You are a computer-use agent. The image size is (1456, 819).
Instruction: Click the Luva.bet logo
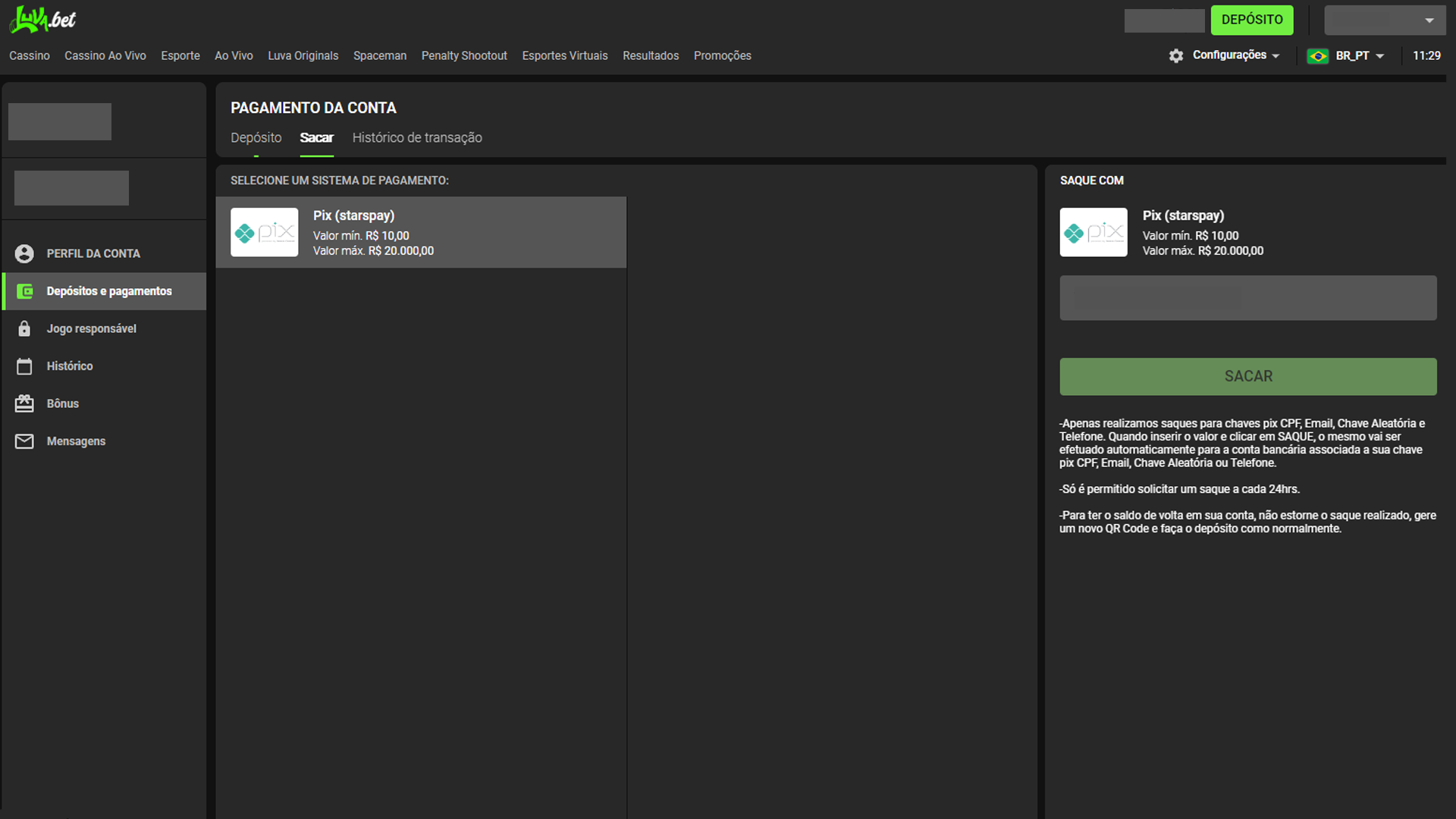click(x=42, y=20)
